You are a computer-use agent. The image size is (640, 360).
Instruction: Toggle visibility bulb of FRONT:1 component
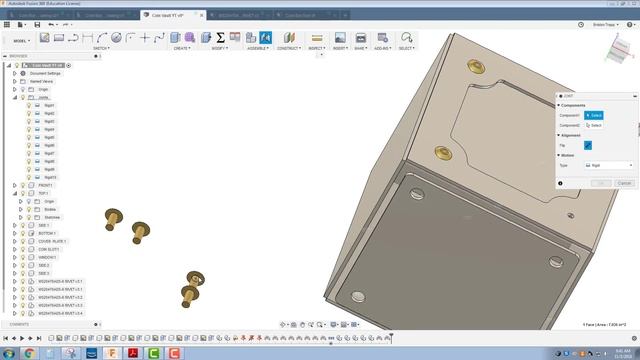click(23, 185)
